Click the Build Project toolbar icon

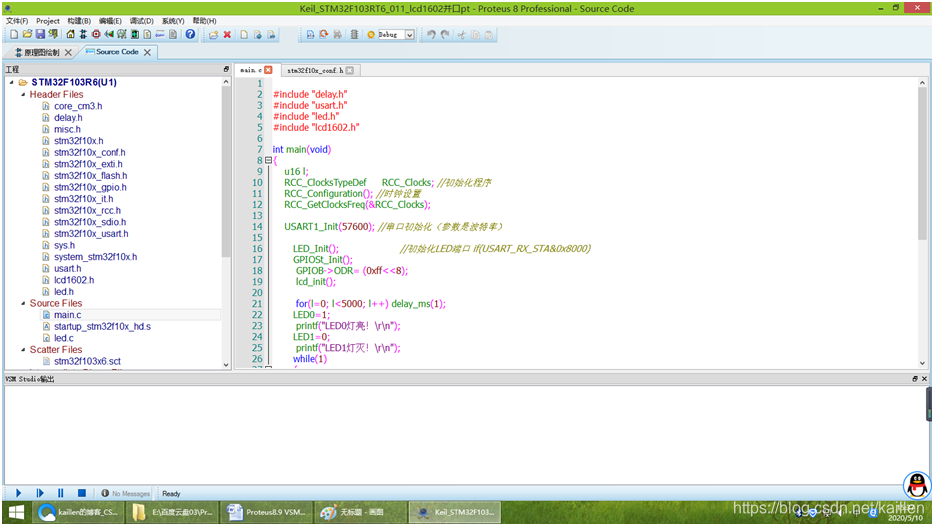click(x=310, y=35)
